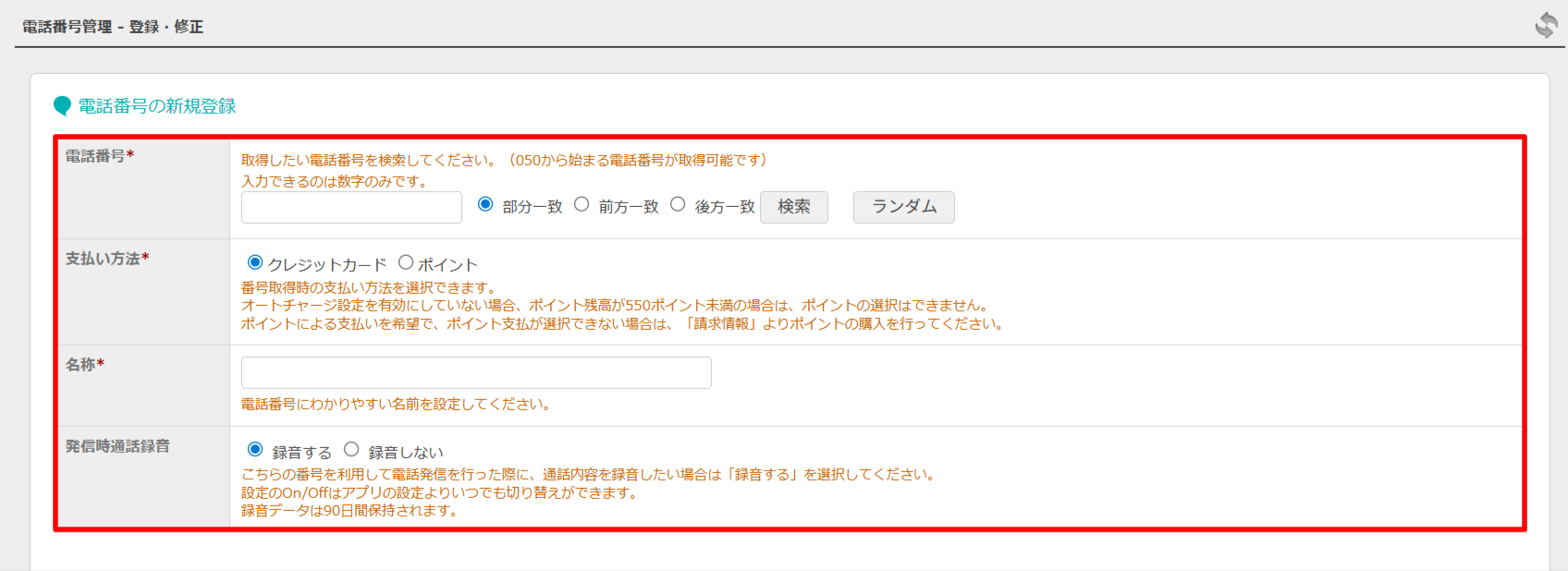Click the 支払い方法* field label
This screenshot has height=571, width=1568.
pyautogui.click(x=107, y=259)
